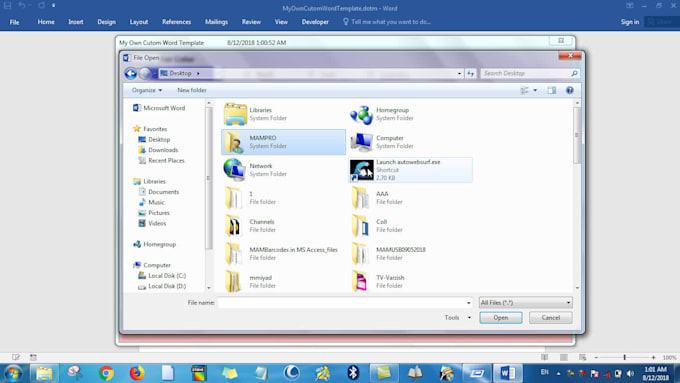The height and width of the screenshot is (383, 680).
Task: Select Desktop under Favorites
Action: coord(154,139)
